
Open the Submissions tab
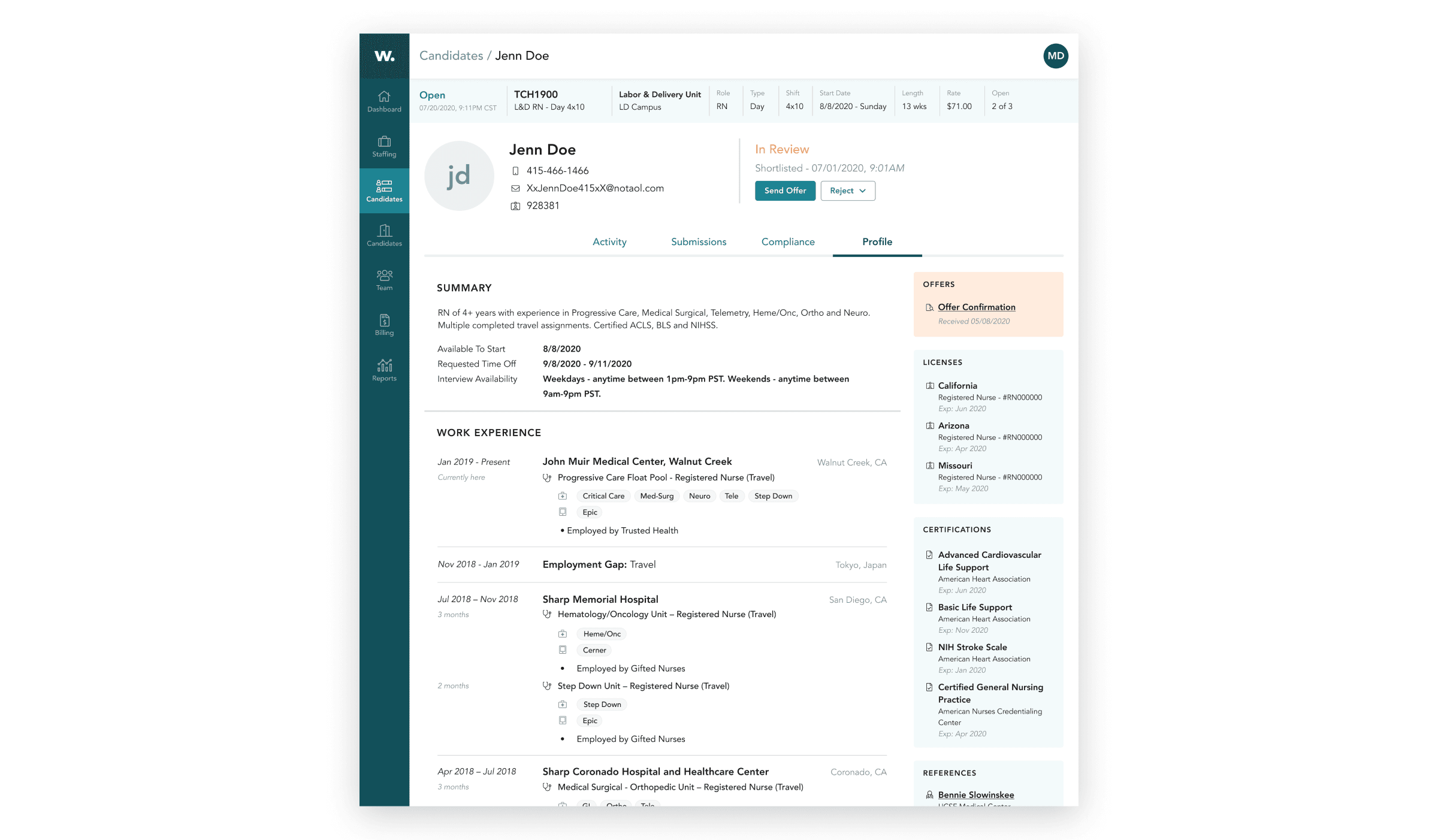tap(698, 241)
